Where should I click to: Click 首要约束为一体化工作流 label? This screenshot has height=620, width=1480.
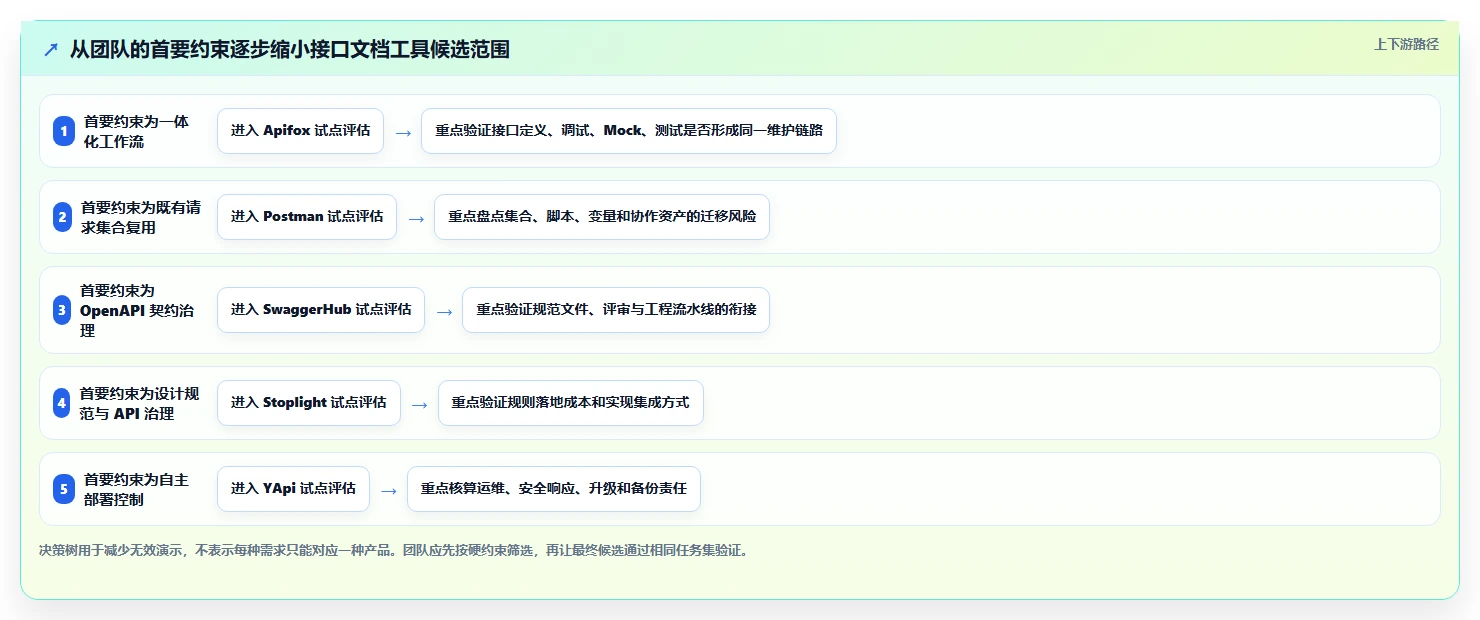[x=136, y=131]
